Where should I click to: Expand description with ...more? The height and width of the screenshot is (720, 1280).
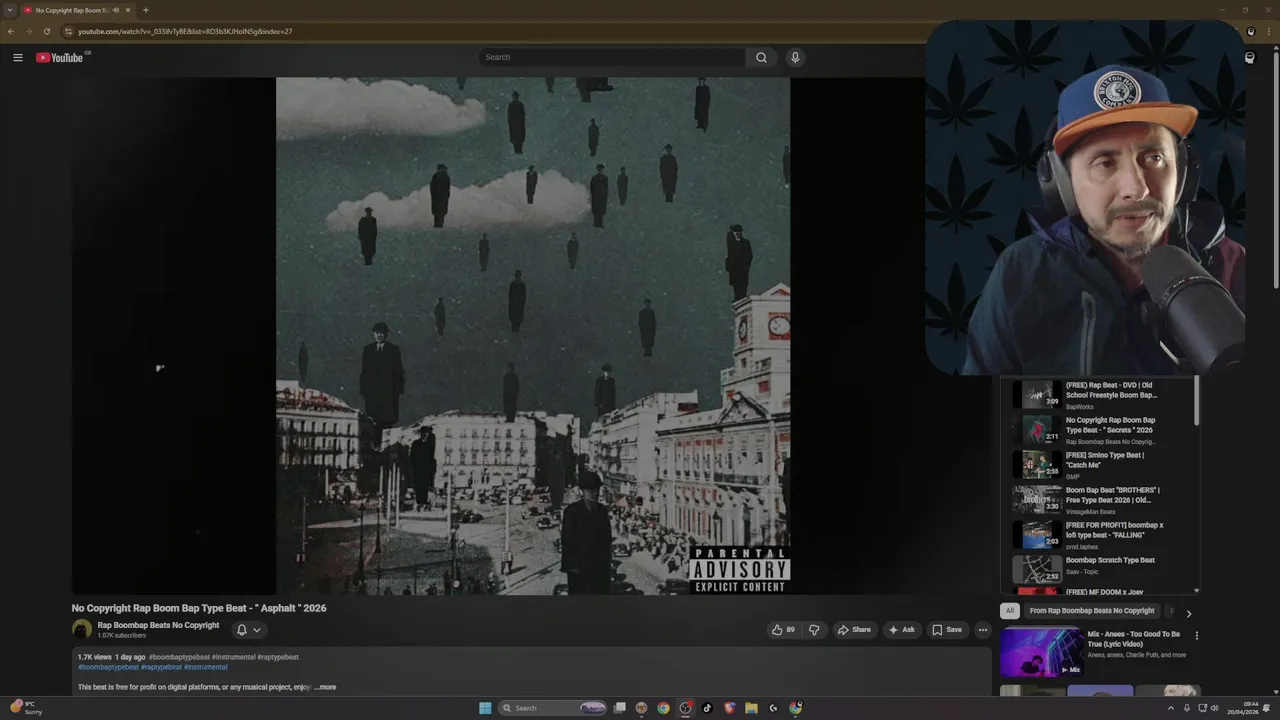(x=325, y=687)
